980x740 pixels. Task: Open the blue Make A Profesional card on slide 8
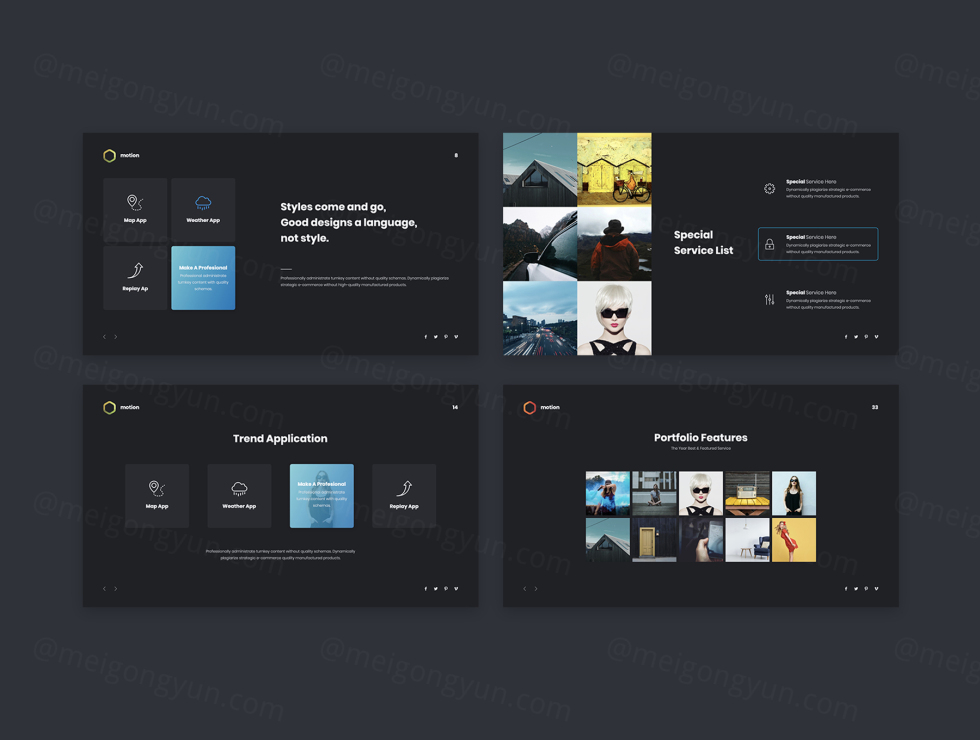[x=203, y=278]
